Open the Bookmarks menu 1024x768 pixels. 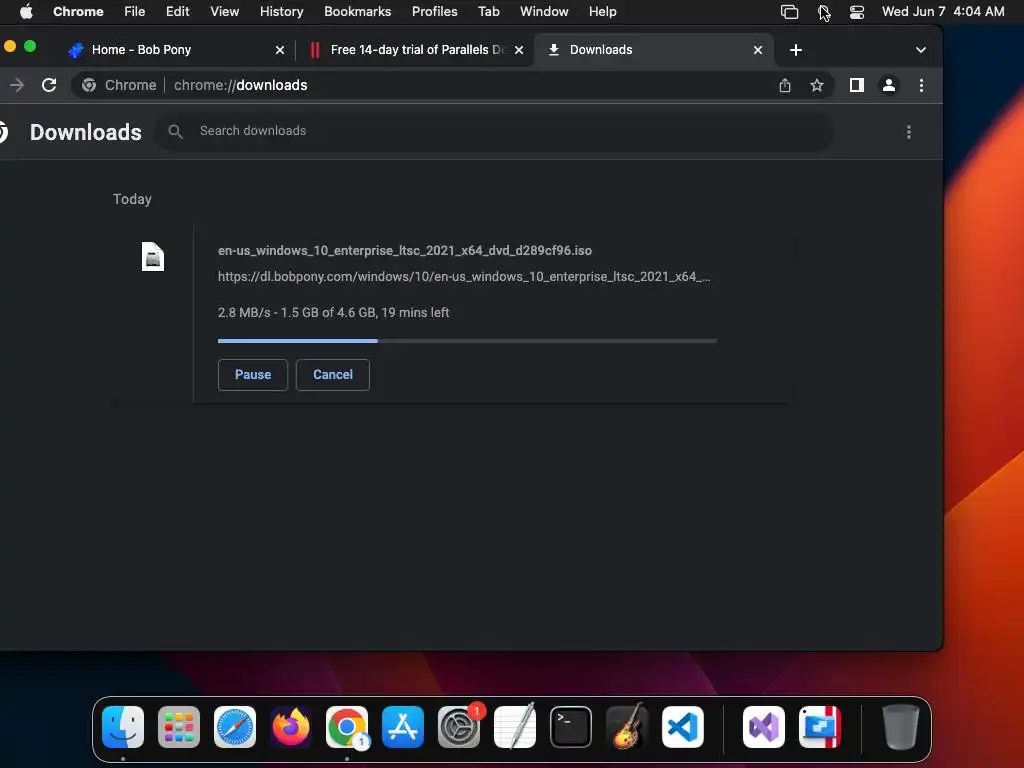(x=357, y=12)
